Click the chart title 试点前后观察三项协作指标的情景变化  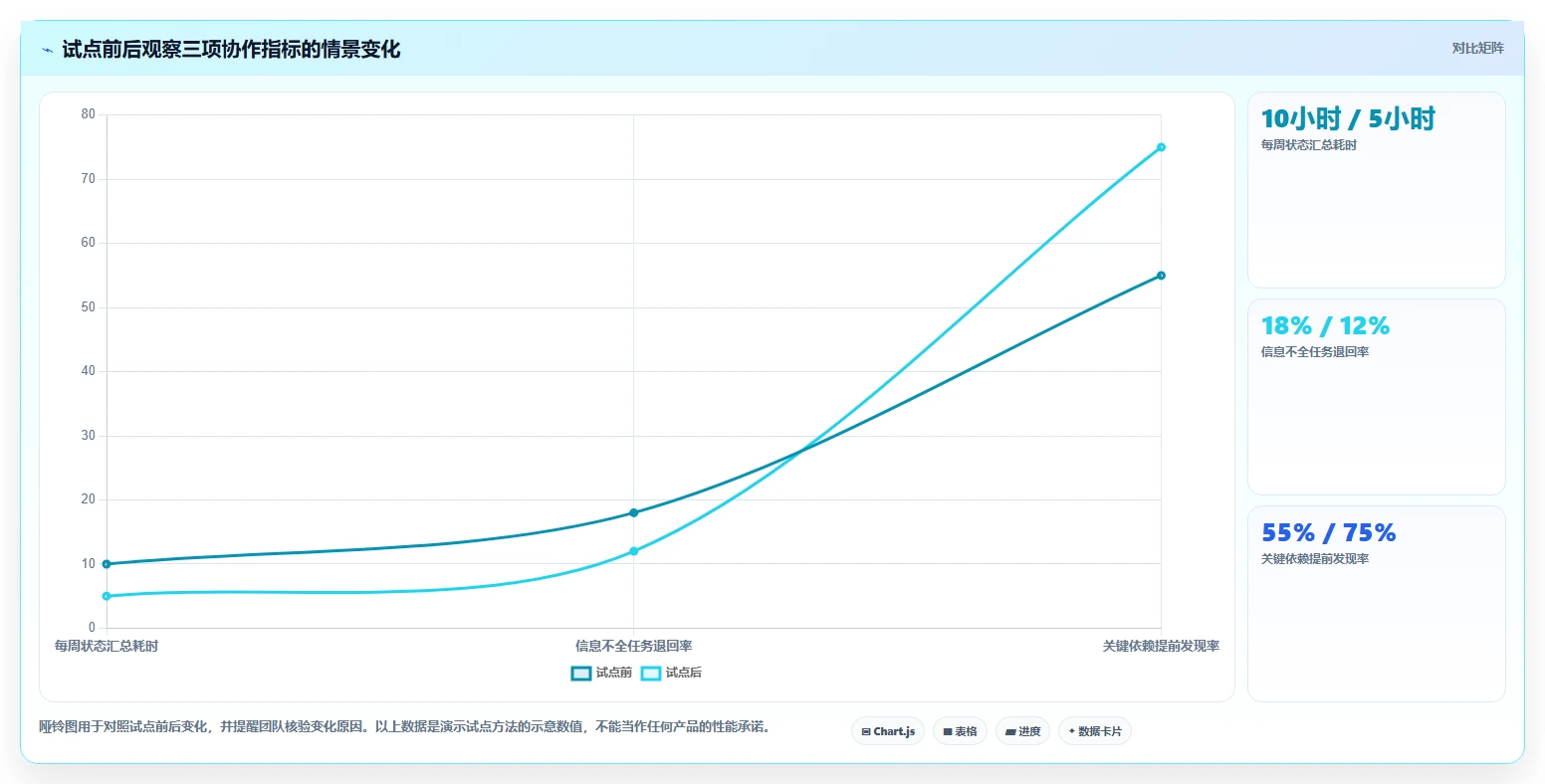pyautogui.click(x=231, y=49)
